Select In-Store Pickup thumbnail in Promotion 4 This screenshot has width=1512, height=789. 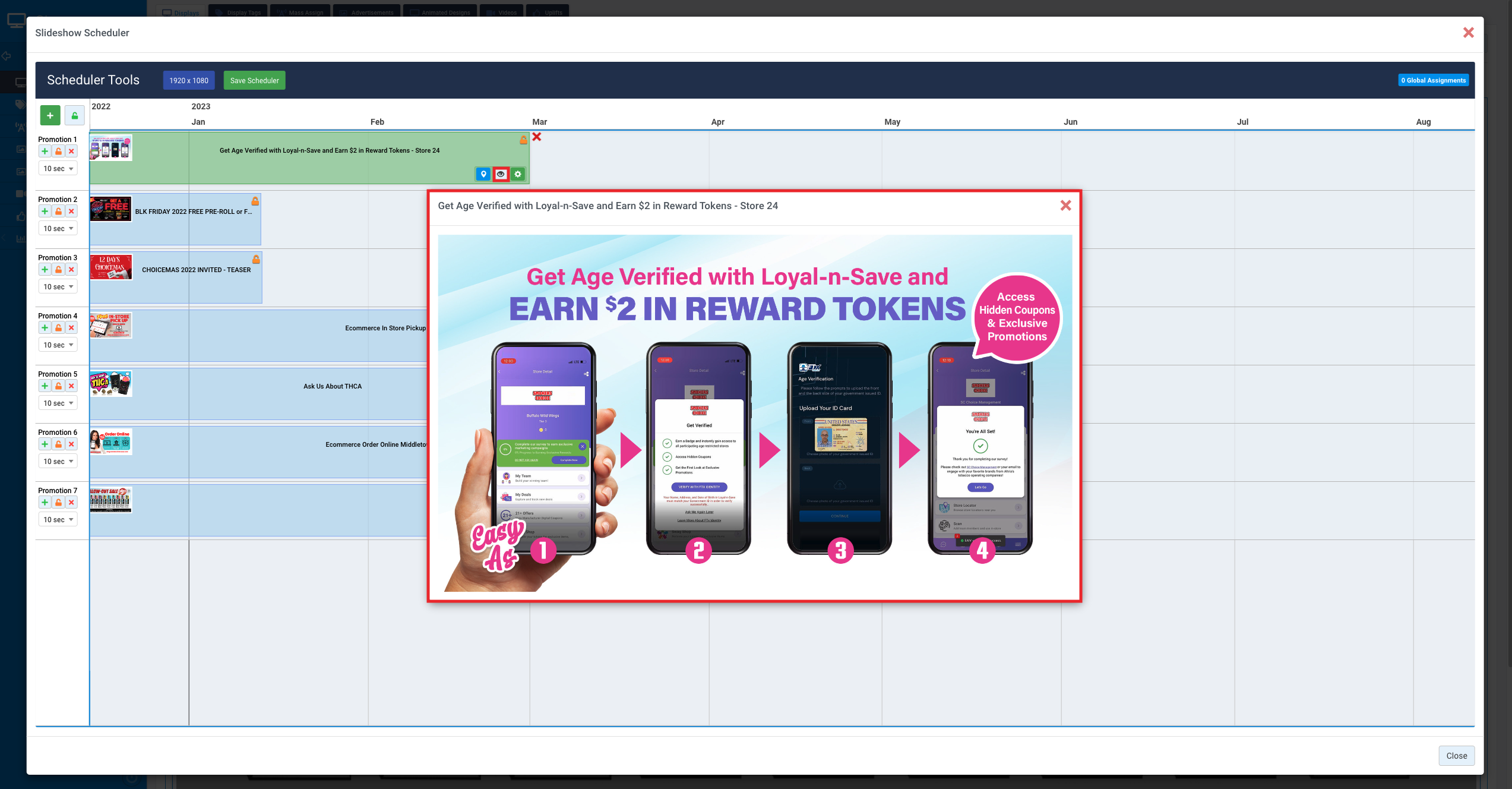coord(111,325)
